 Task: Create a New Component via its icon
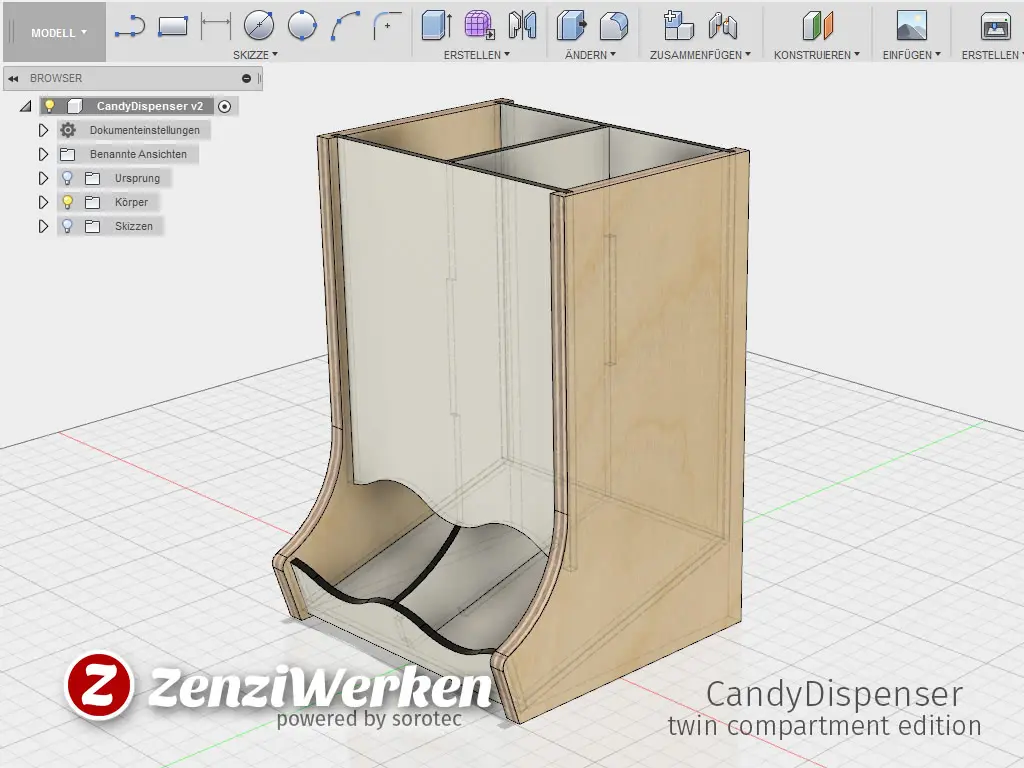679,26
